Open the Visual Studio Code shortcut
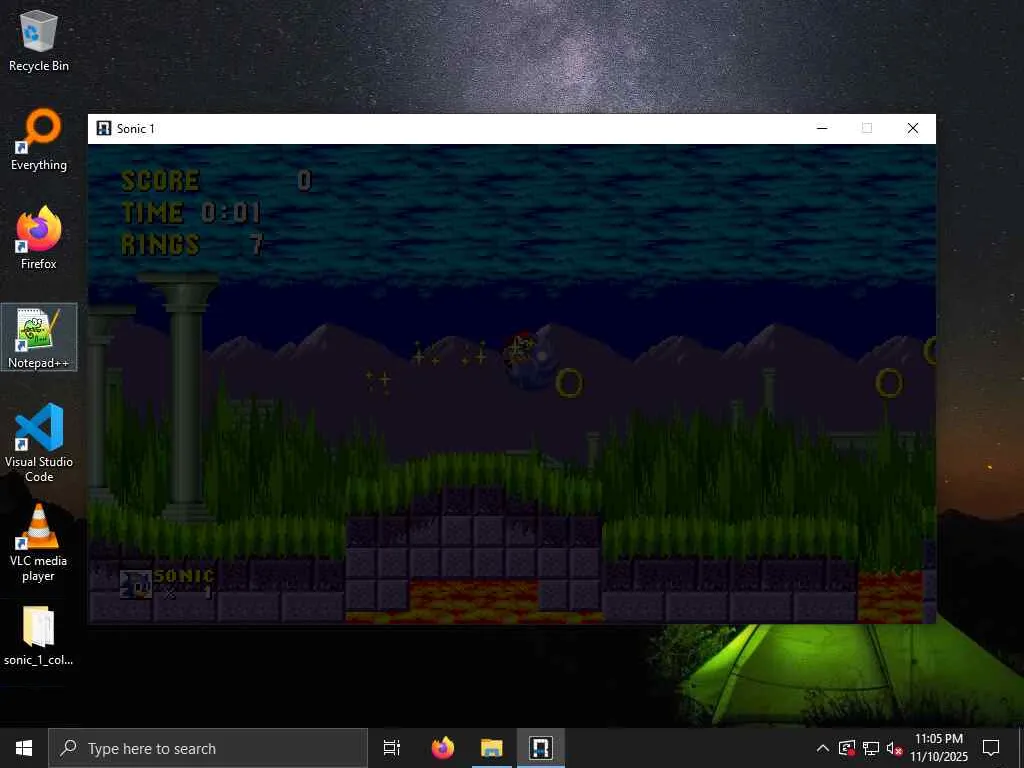 click(39, 443)
